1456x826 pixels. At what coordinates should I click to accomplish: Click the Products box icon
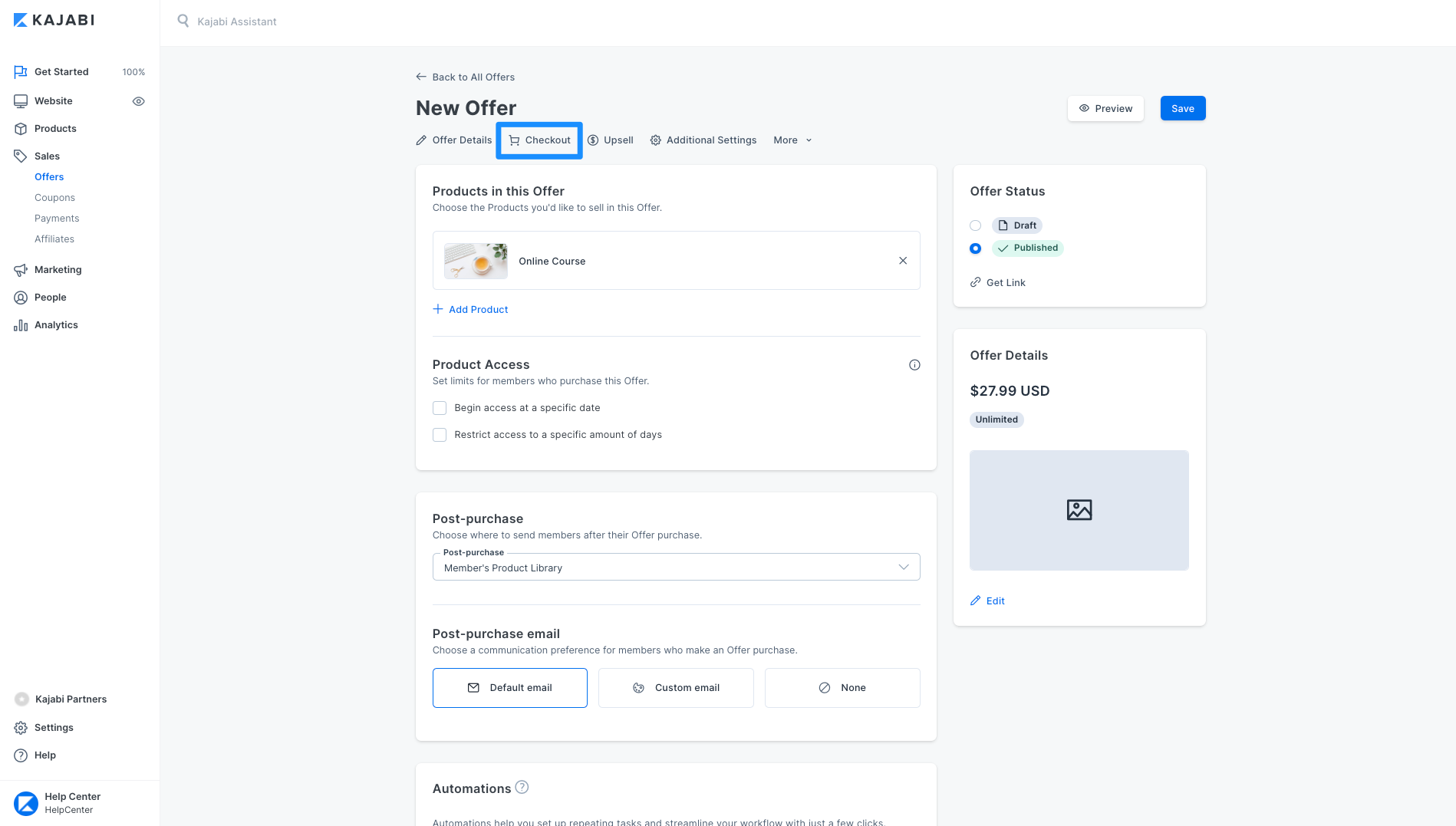(x=21, y=129)
